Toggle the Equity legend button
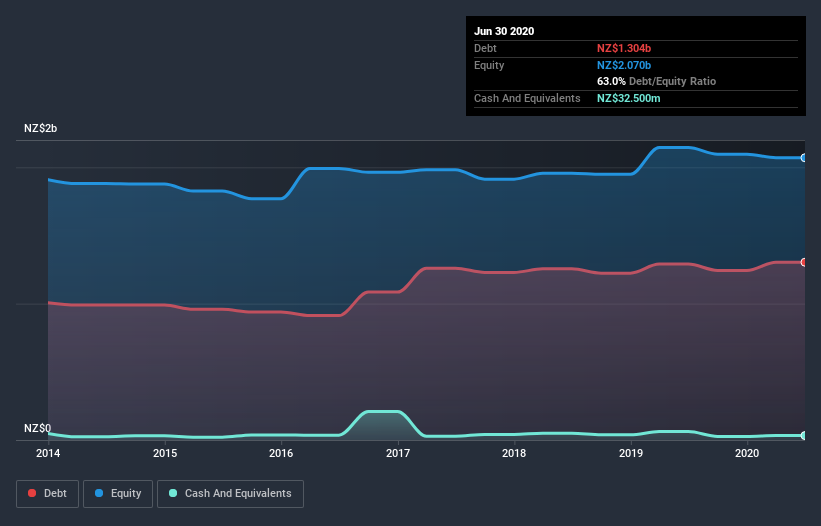The width and height of the screenshot is (821, 526). coord(118,494)
